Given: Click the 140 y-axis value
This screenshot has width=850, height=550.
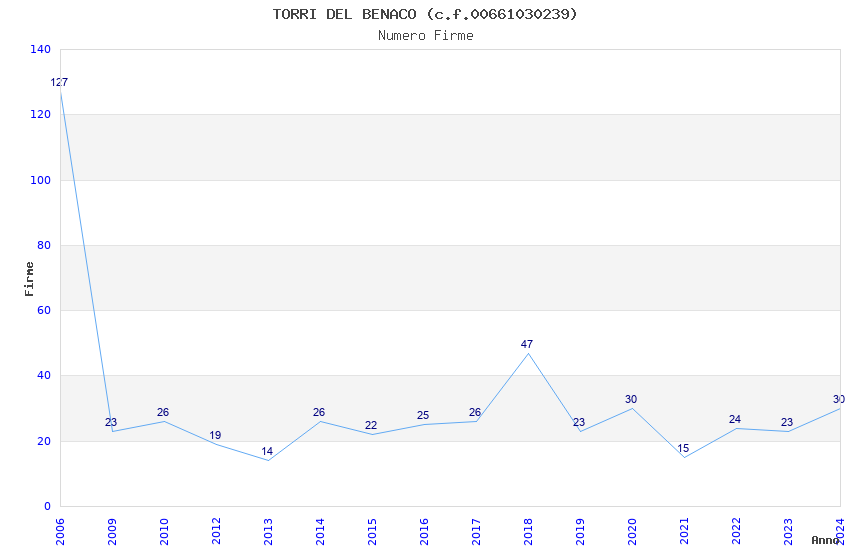Looking at the screenshot, I should [x=41, y=49].
